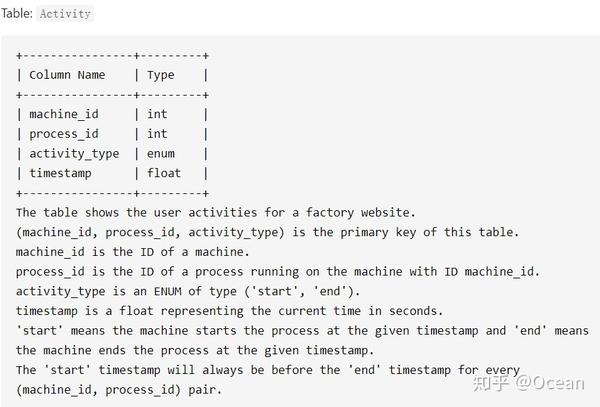Click the primary key description line
Viewport: 600px width, 407px height.
(267, 232)
